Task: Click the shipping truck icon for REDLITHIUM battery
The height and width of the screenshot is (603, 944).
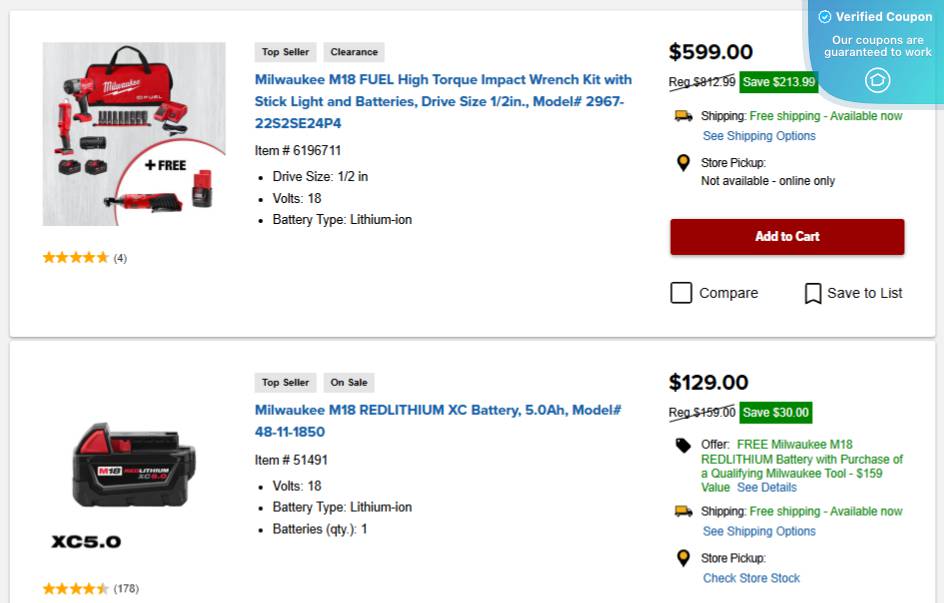Action: pos(684,511)
